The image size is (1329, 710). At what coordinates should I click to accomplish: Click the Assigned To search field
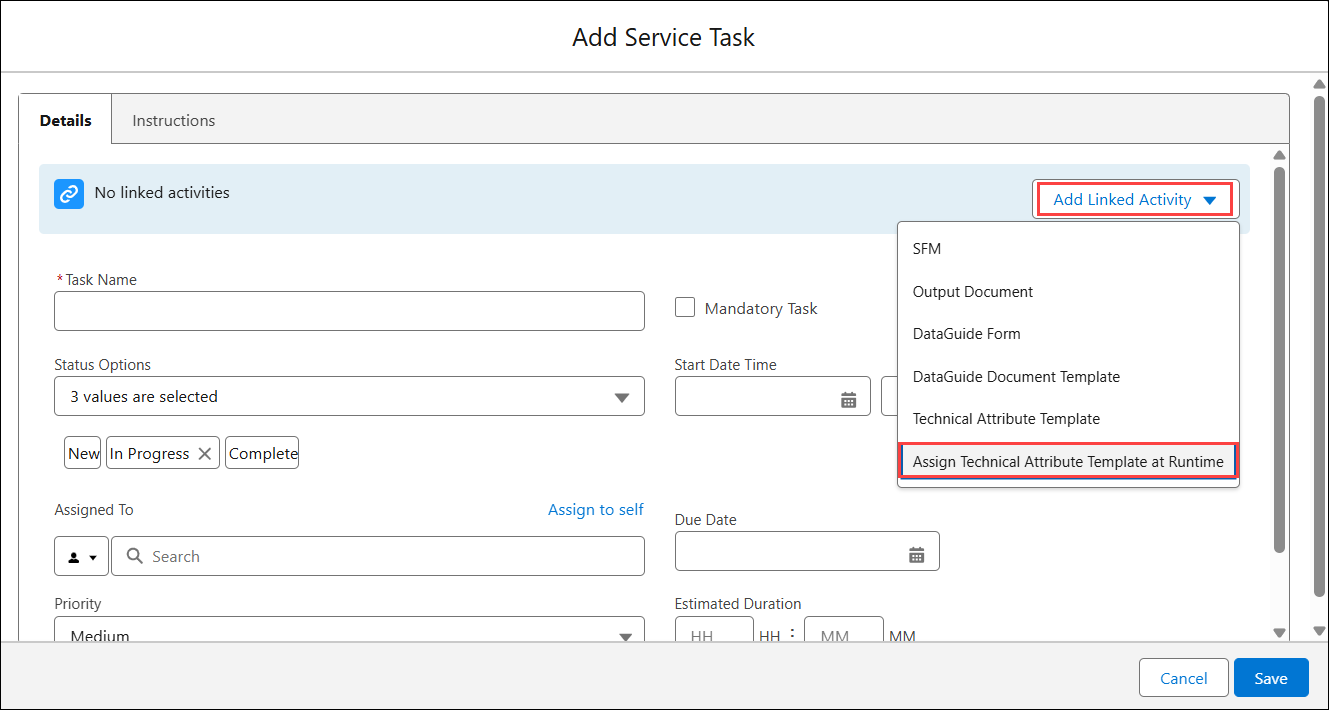[378, 556]
